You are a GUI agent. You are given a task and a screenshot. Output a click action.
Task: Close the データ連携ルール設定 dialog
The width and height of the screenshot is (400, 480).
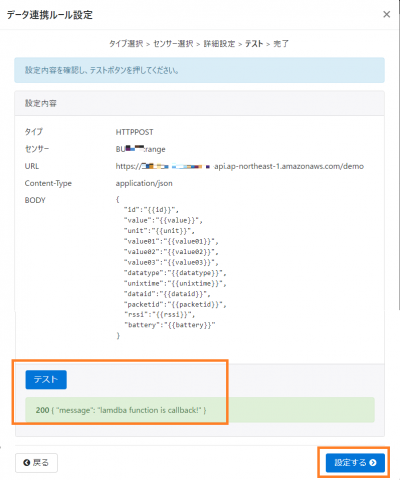(x=386, y=14)
